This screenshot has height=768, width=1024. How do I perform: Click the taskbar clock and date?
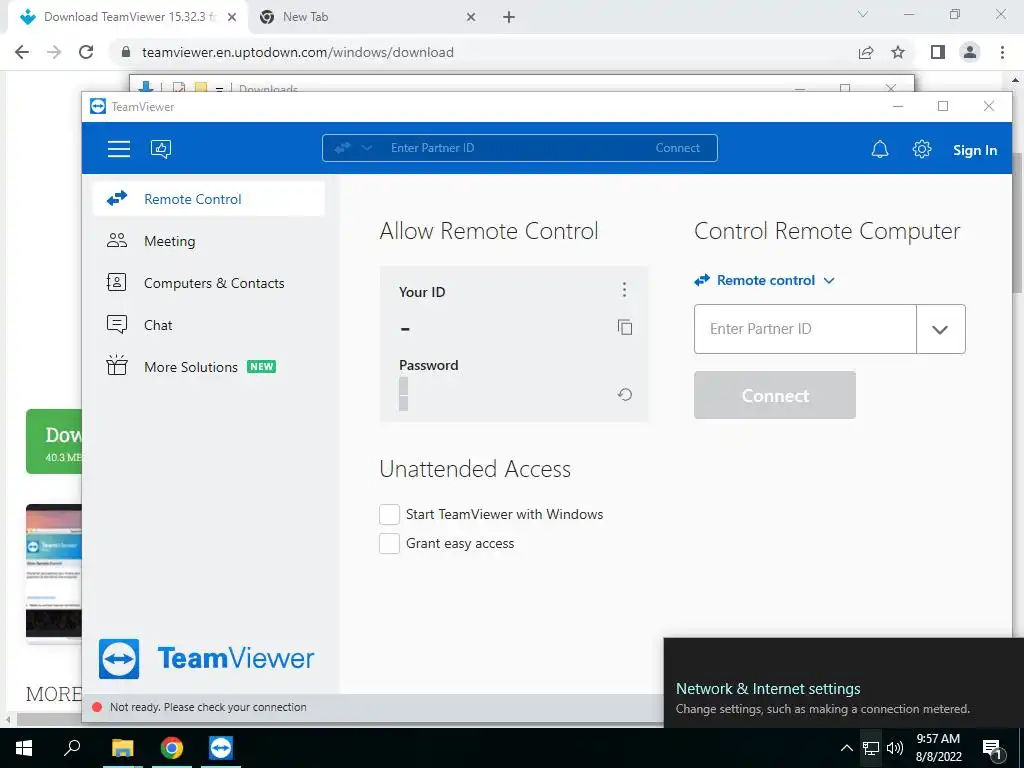(x=938, y=748)
